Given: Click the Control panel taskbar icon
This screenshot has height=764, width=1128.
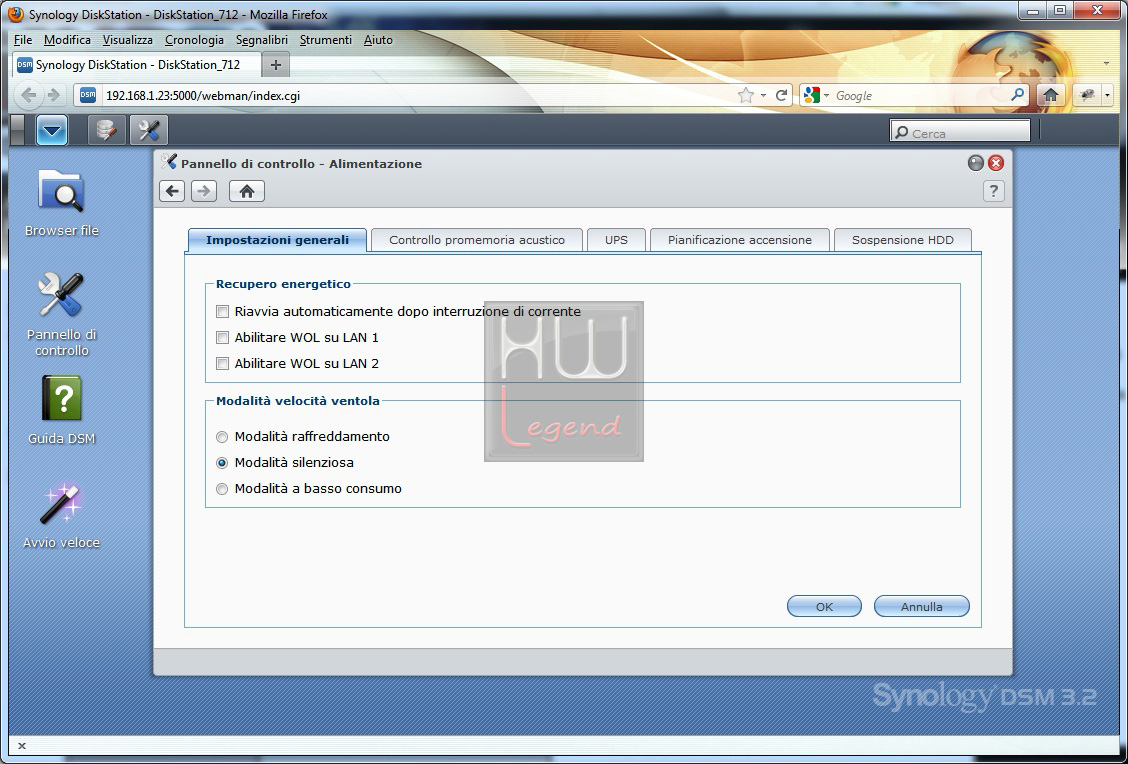Looking at the screenshot, I should pos(149,130).
